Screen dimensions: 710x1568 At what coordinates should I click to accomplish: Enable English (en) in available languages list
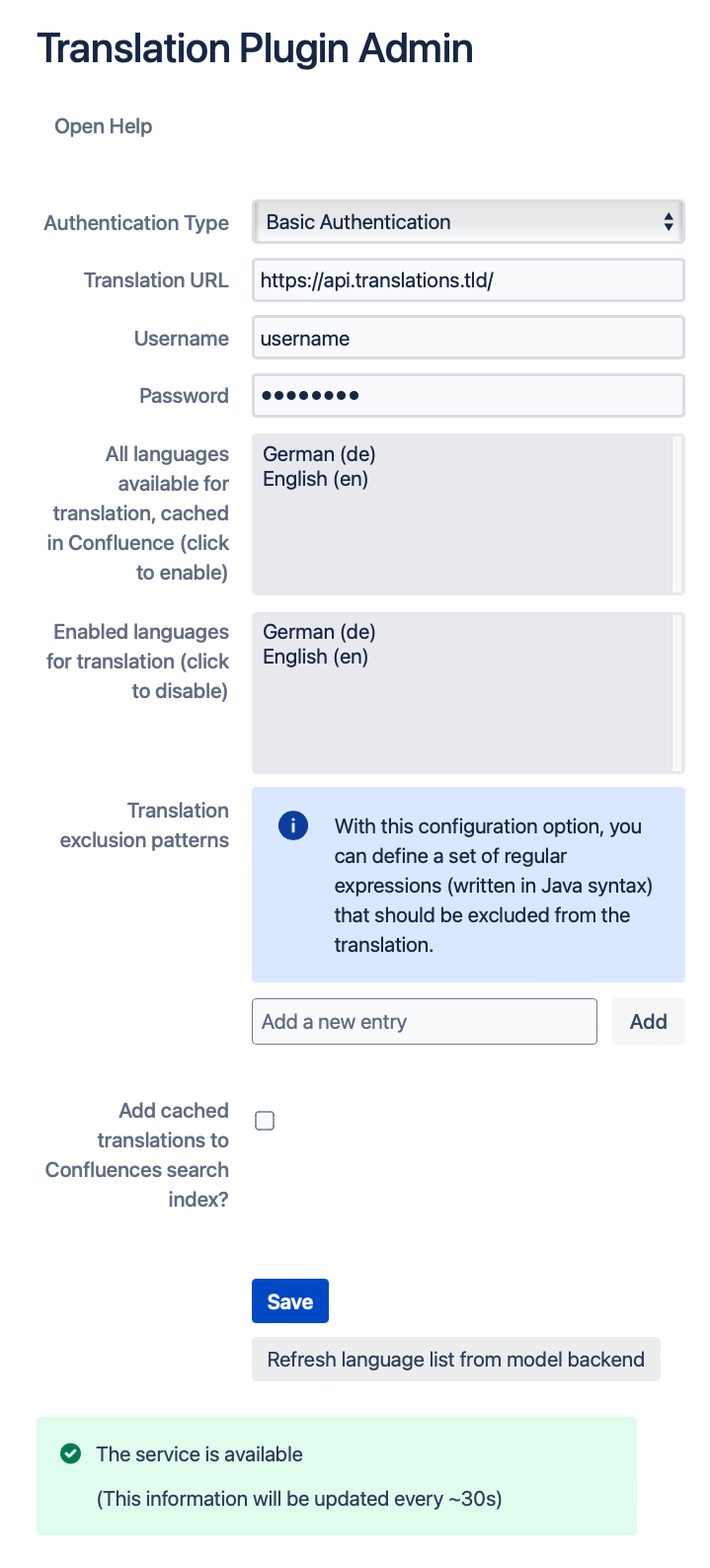click(315, 478)
